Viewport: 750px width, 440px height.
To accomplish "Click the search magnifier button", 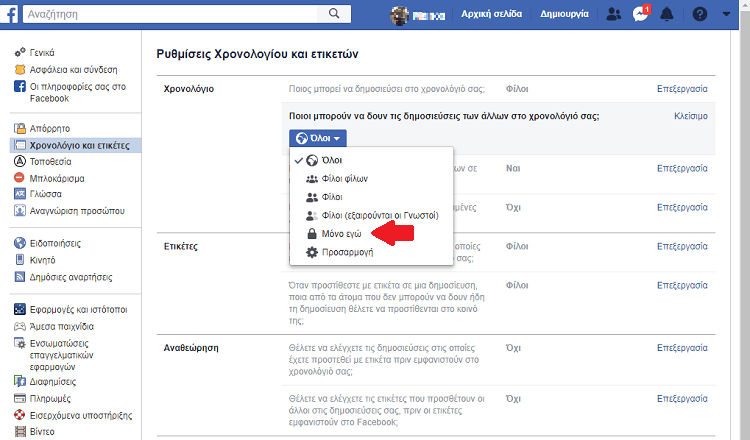I will [x=334, y=14].
